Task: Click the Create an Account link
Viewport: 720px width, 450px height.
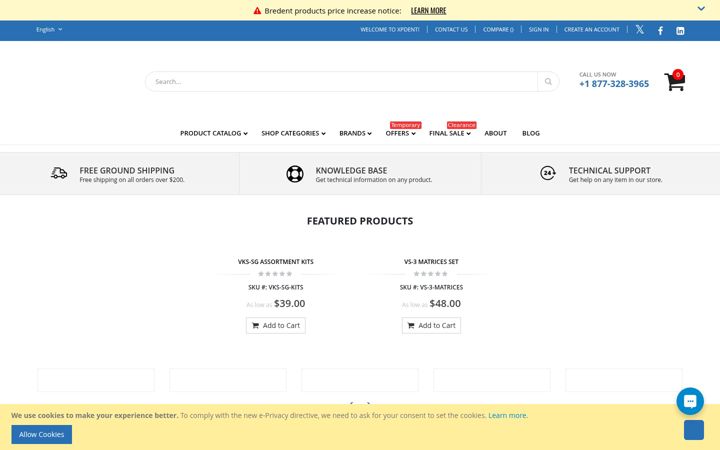Action: click(x=591, y=29)
